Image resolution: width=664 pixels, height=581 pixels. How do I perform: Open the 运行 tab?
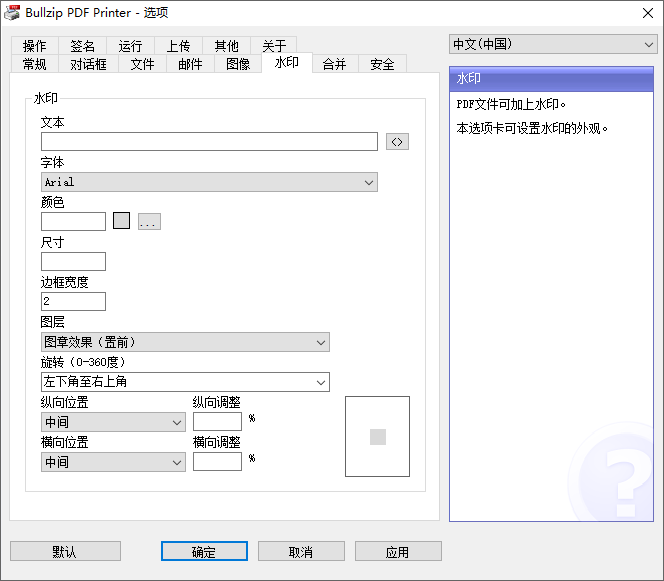[x=130, y=46]
